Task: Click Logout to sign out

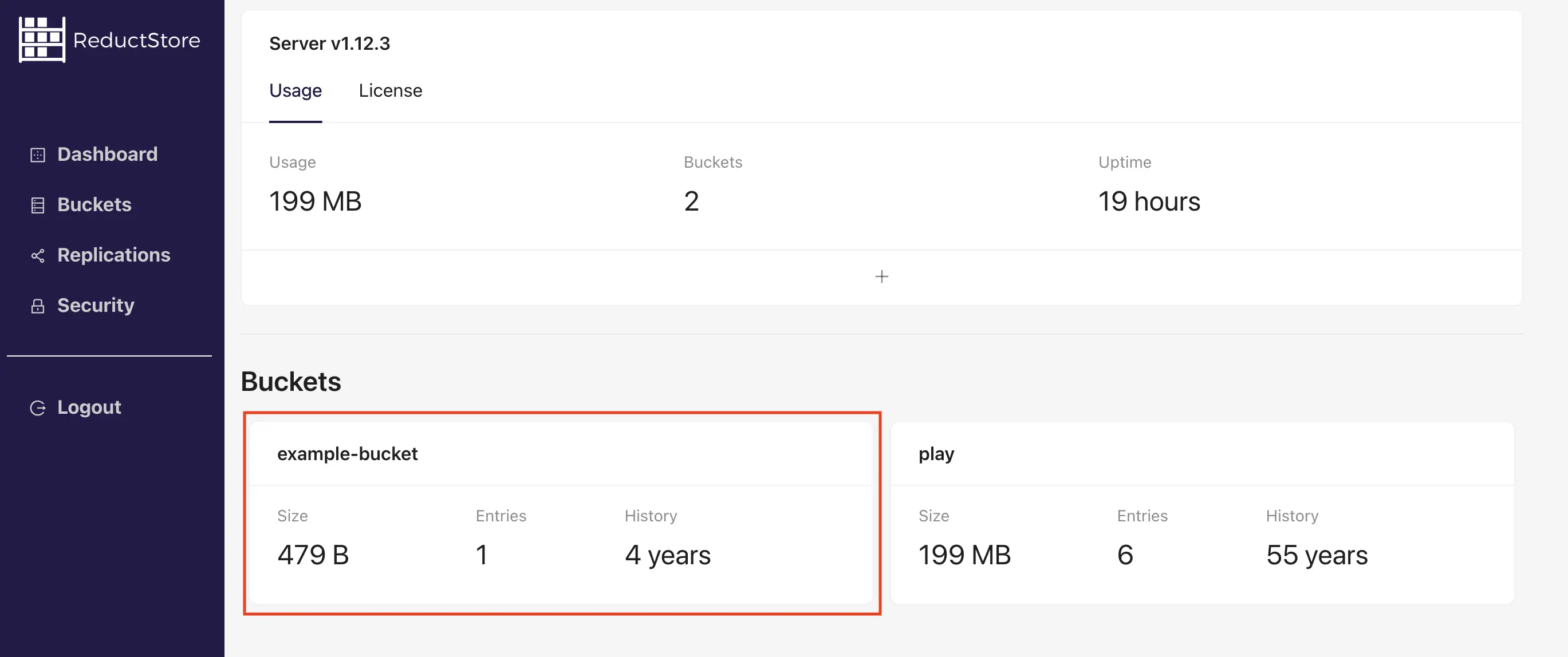Action: [89, 407]
